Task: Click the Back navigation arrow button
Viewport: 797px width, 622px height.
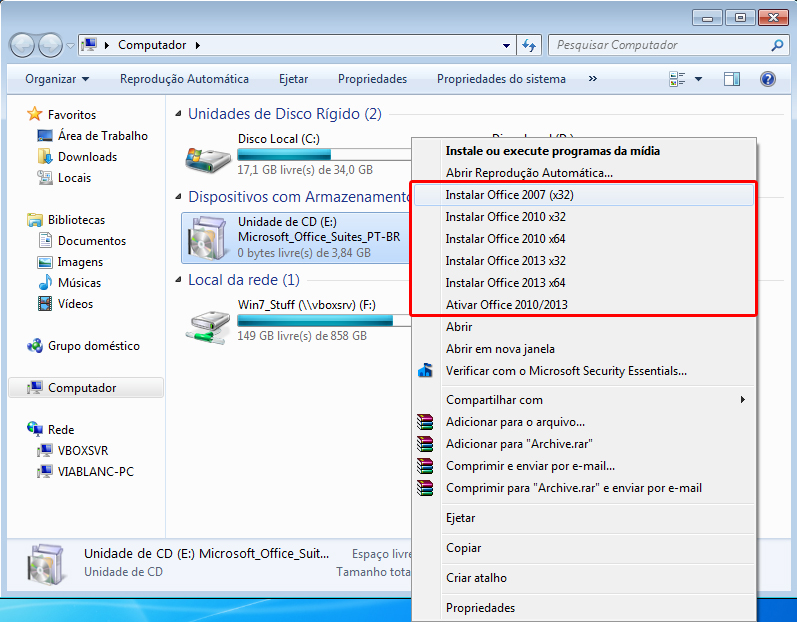Action: 22,45
